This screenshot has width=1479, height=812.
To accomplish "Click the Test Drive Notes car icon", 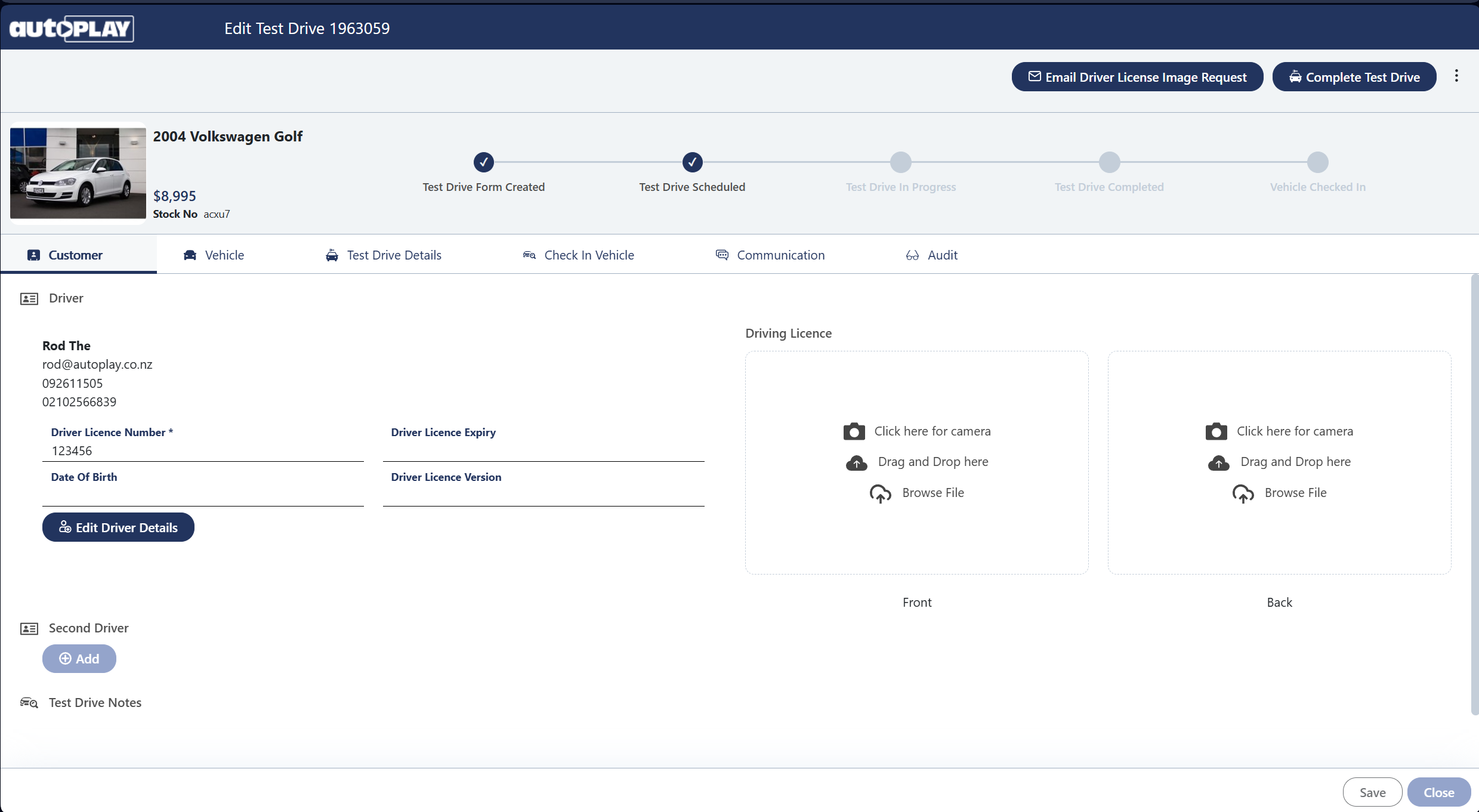I will pyautogui.click(x=29, y=703).
